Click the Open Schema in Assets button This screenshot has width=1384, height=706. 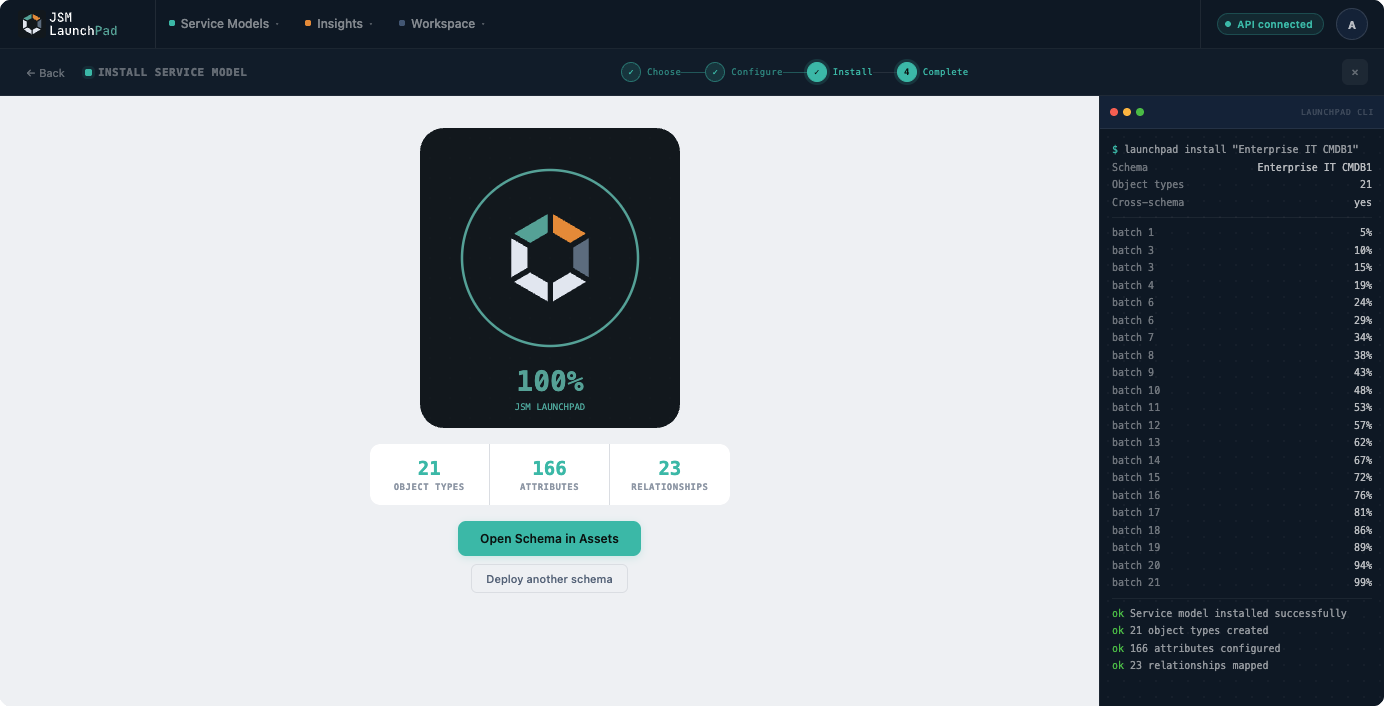tap(549, 538)
